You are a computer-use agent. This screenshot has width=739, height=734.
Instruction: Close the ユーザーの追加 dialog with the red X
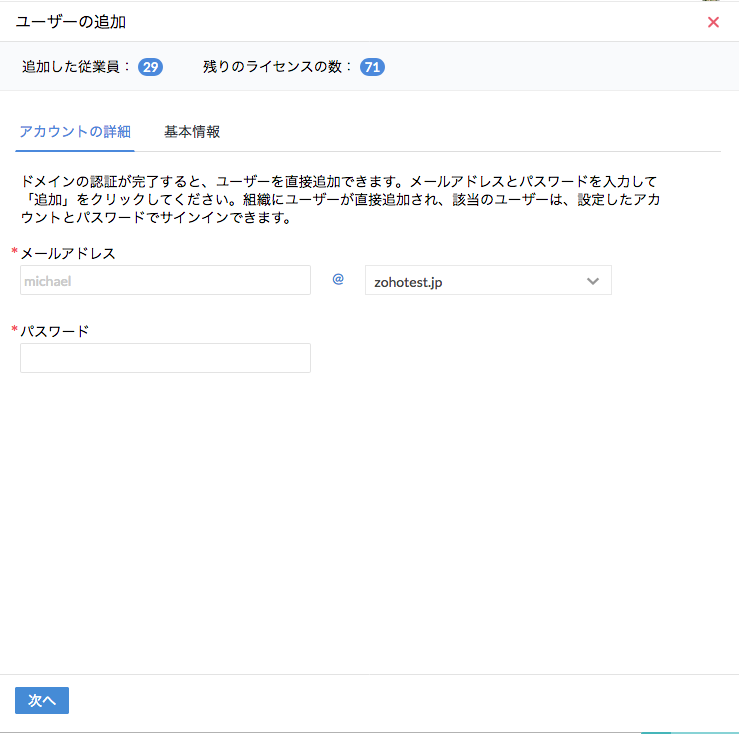[x=713, y=22]
